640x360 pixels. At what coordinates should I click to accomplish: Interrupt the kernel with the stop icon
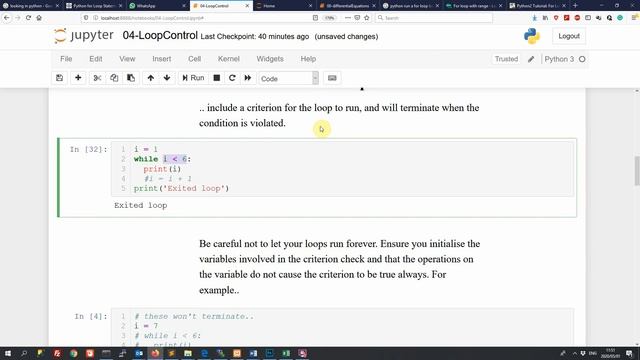point(217,78)
